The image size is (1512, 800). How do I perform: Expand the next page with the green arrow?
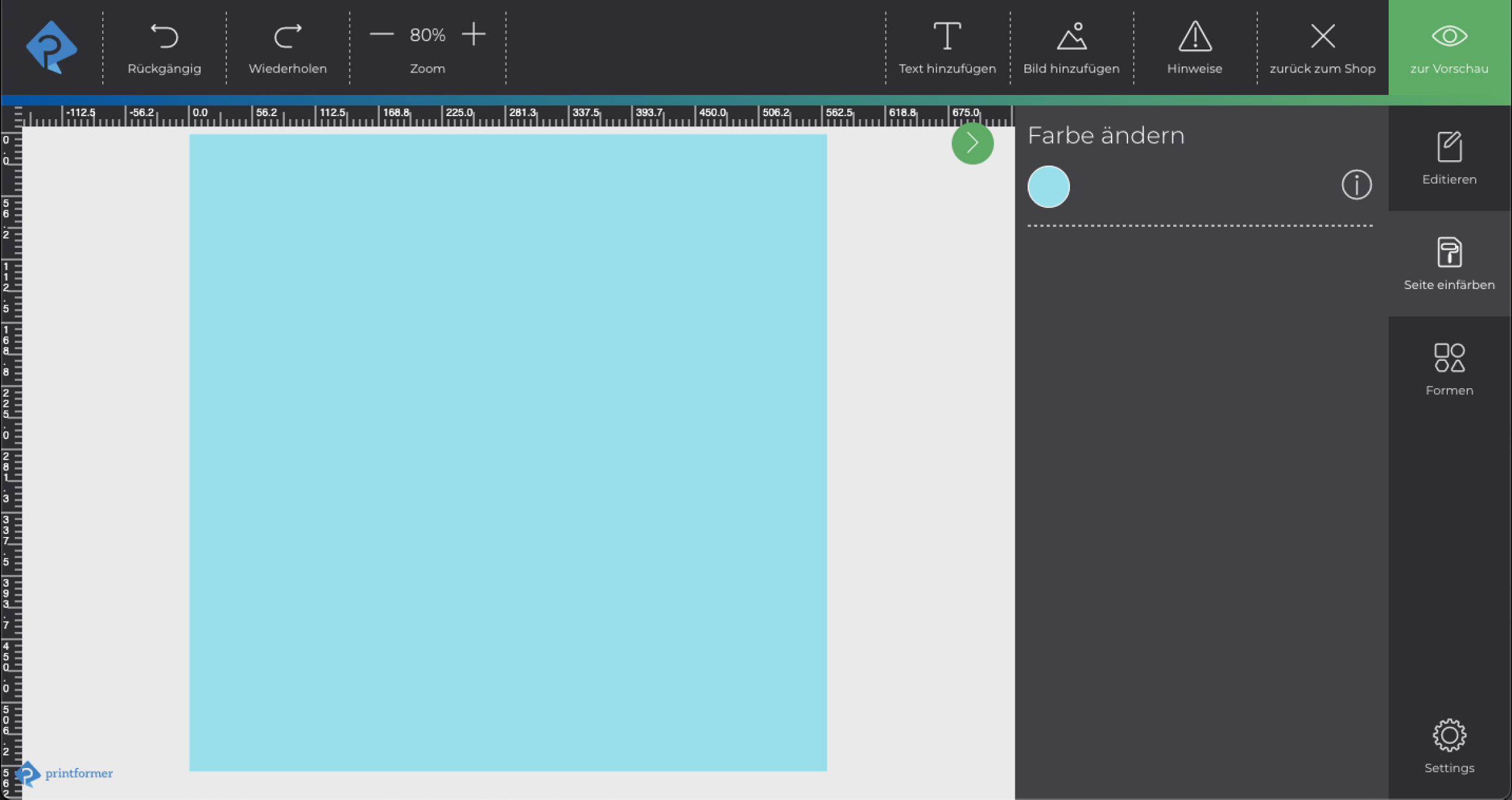[972, 143]
